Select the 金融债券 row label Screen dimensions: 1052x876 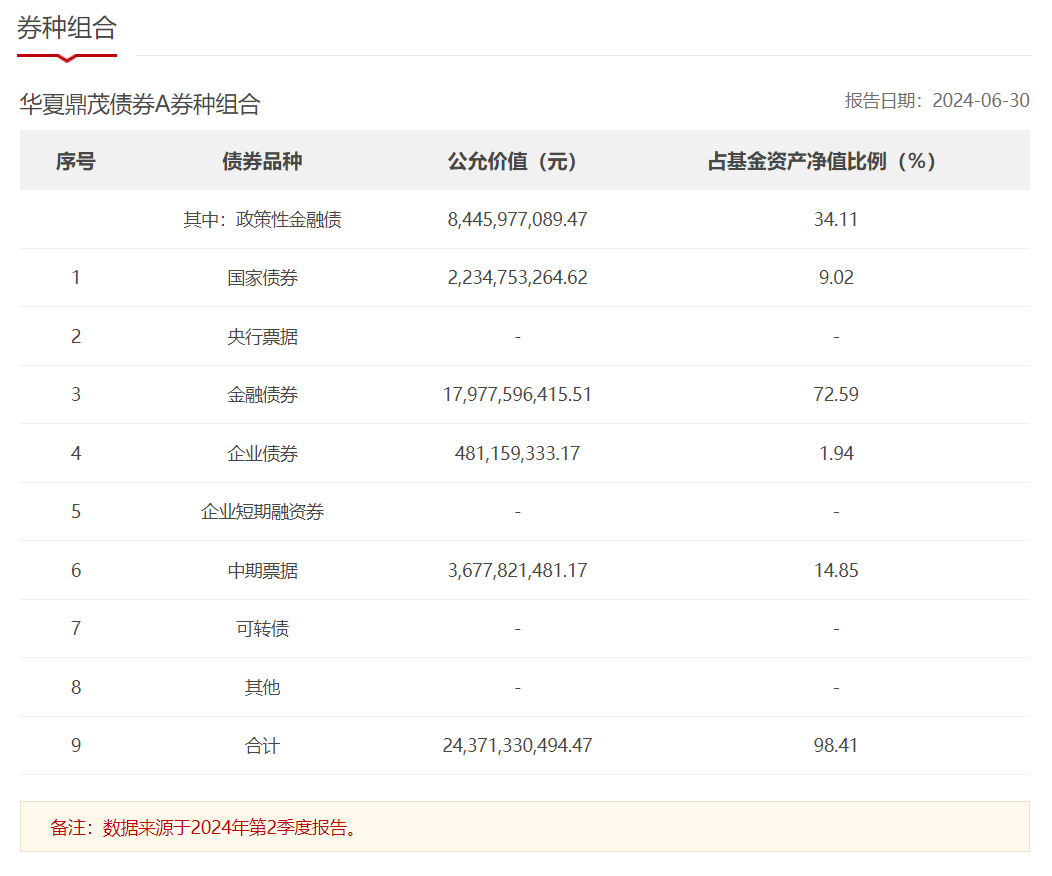(x=262, y=395)
